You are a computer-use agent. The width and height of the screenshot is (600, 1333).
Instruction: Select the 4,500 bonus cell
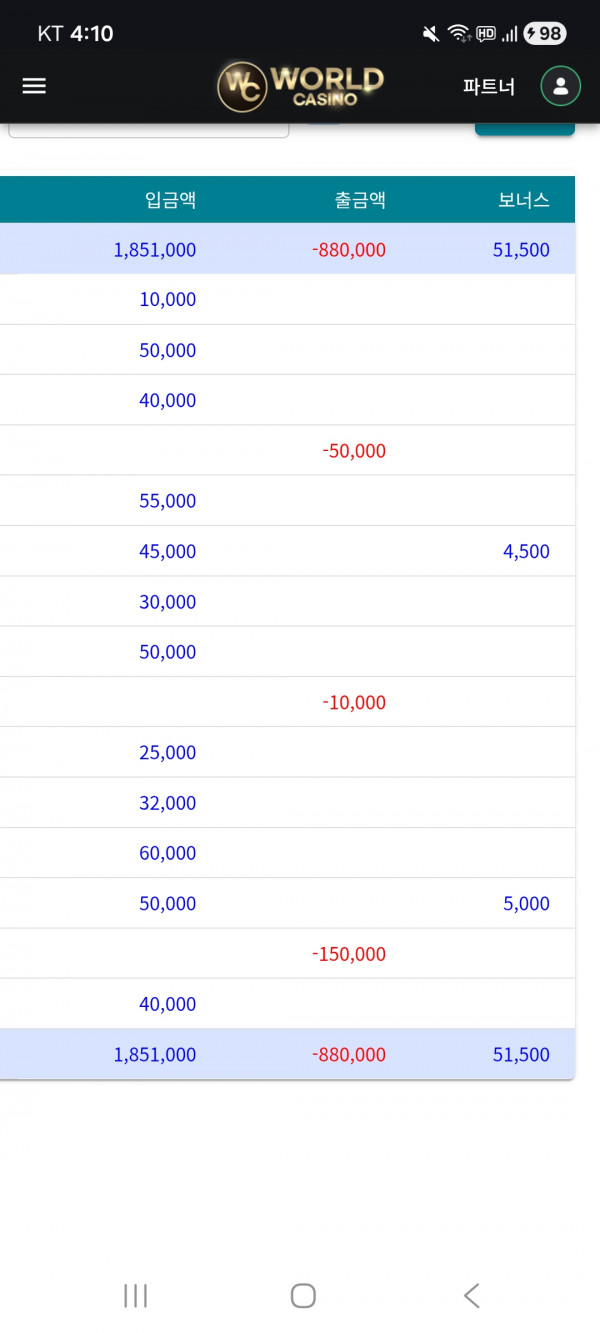coord(527,552)
